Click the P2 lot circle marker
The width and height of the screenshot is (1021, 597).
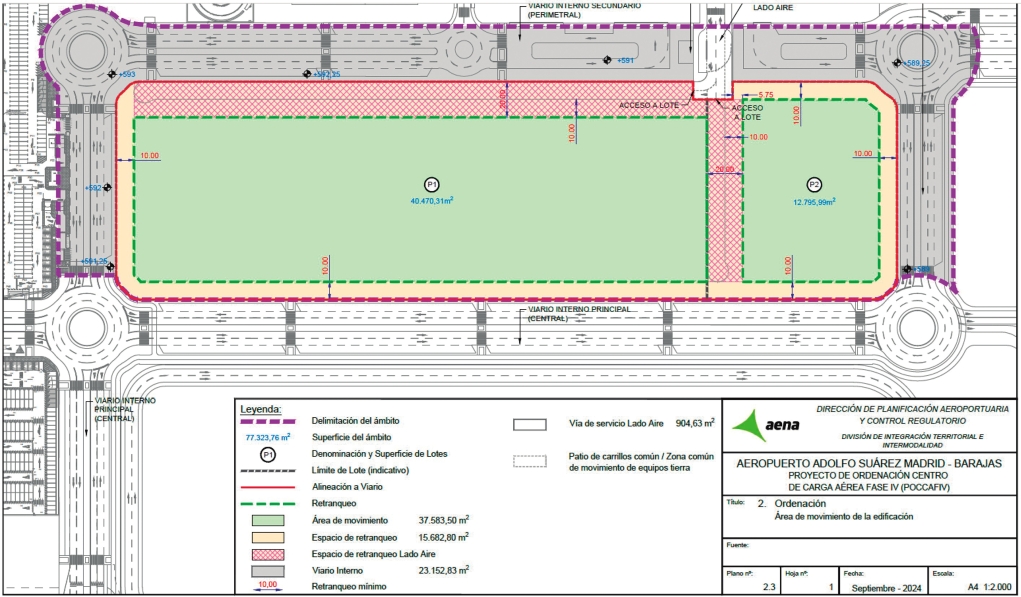pyautogui.click(x=814, y=185)
